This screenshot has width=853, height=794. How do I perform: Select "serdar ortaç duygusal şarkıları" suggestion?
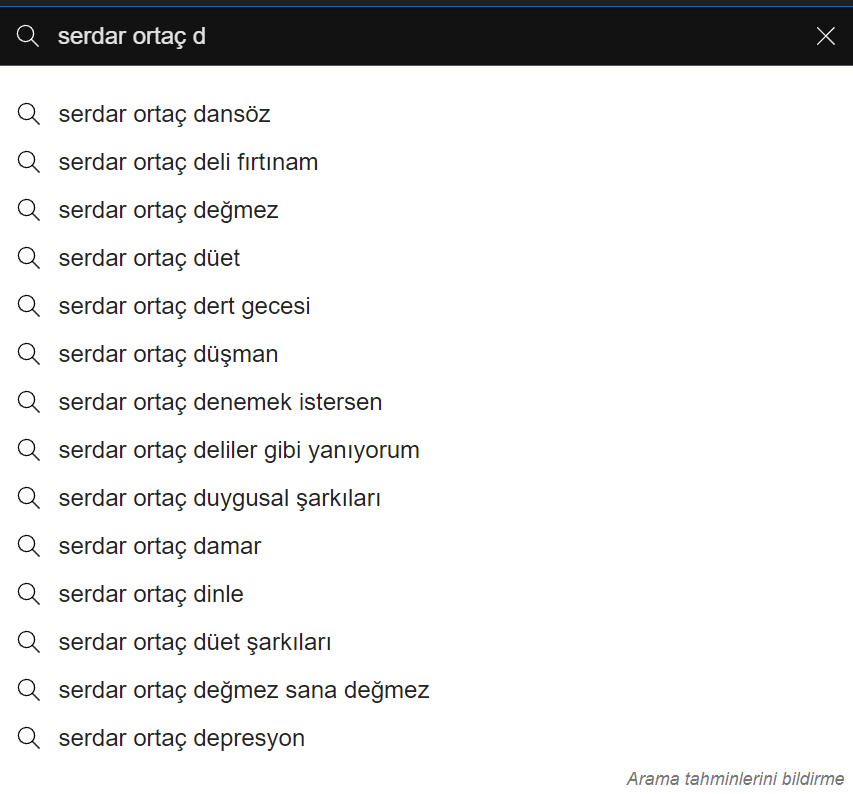click(x=220, y=498)
